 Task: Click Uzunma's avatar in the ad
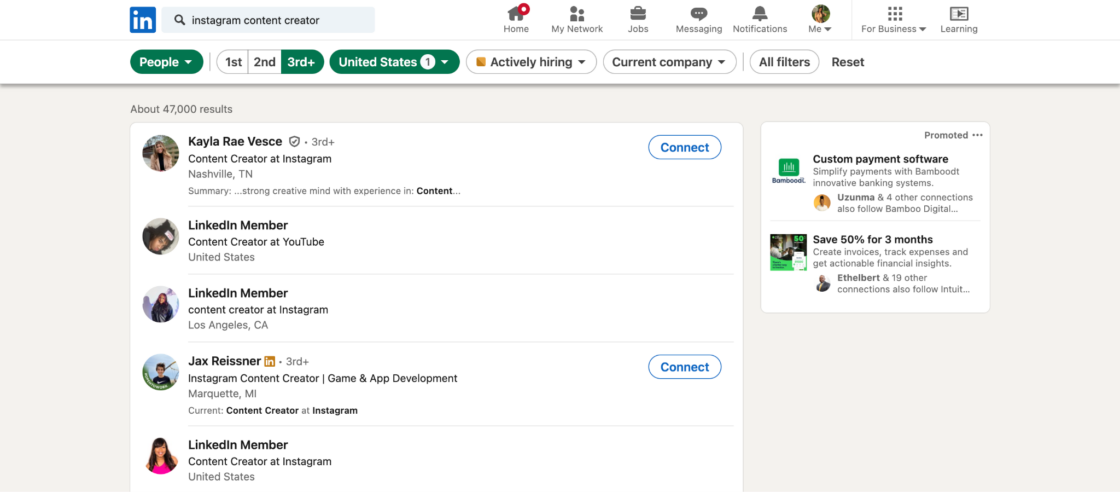(822, 203)
